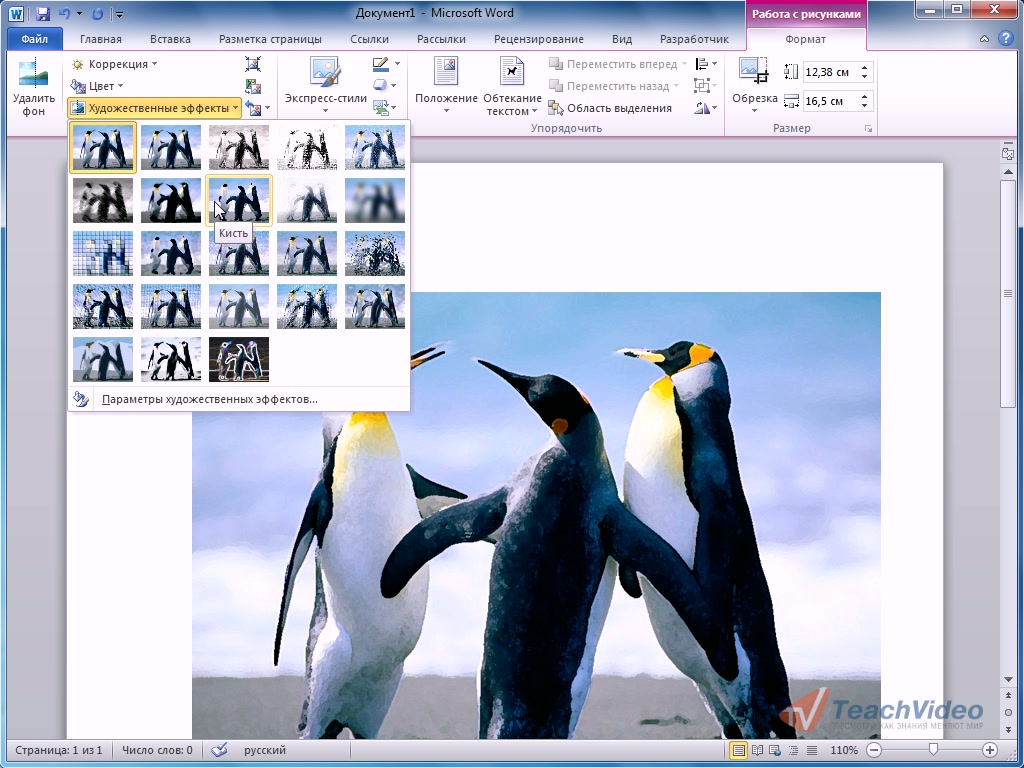Switch to Draft view

[812, 750]
